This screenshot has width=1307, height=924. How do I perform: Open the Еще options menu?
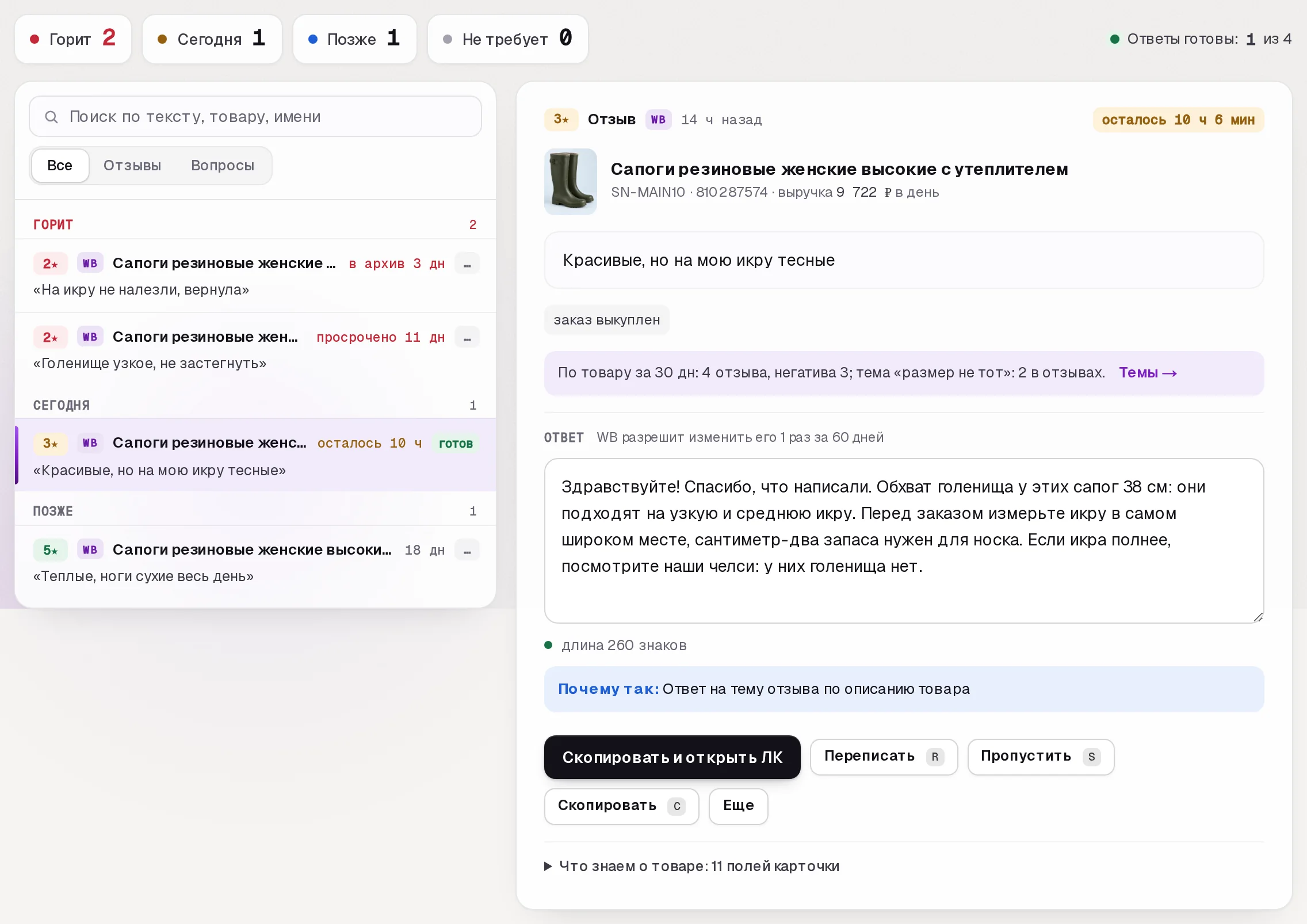[x=738, y=806]
